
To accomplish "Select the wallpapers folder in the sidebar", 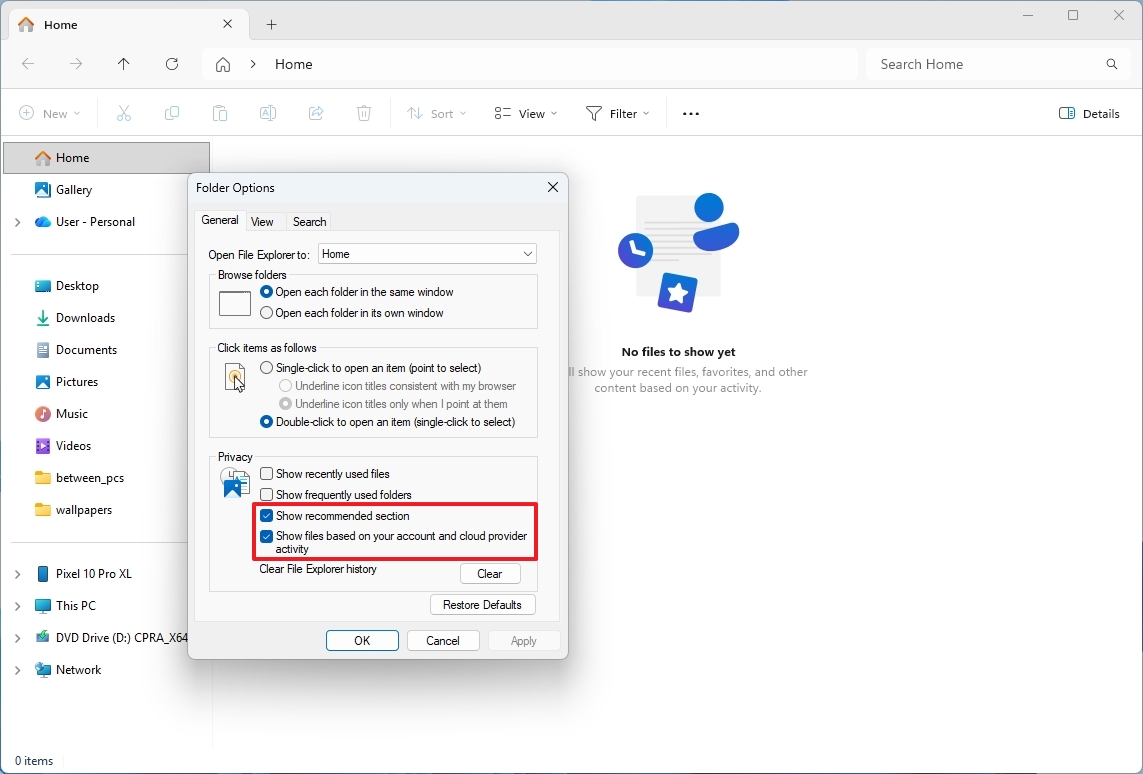I will click(84, 509).
